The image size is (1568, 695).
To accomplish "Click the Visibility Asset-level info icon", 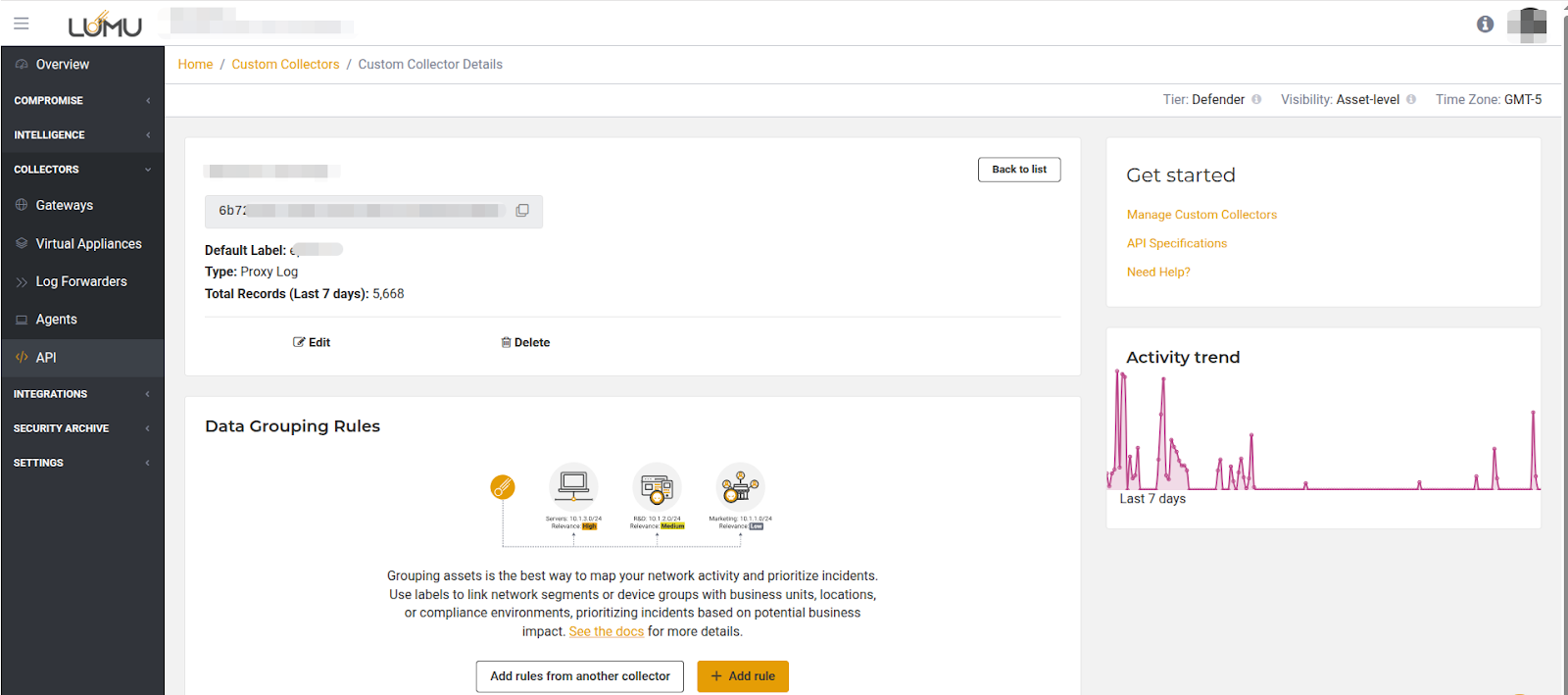I will point(1411,100).
